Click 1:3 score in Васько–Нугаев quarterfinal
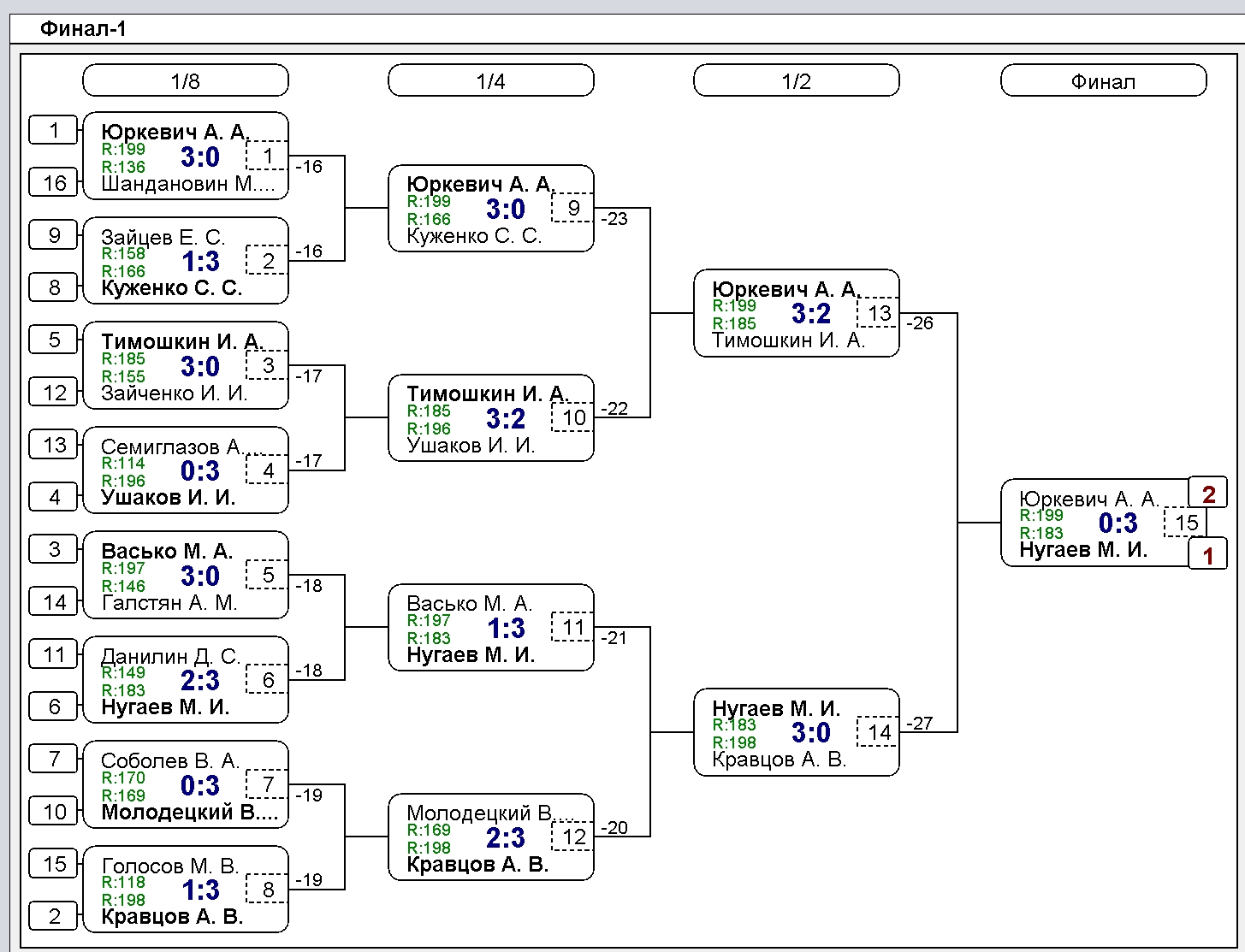The image size is (1245, 952). [506, 628]
